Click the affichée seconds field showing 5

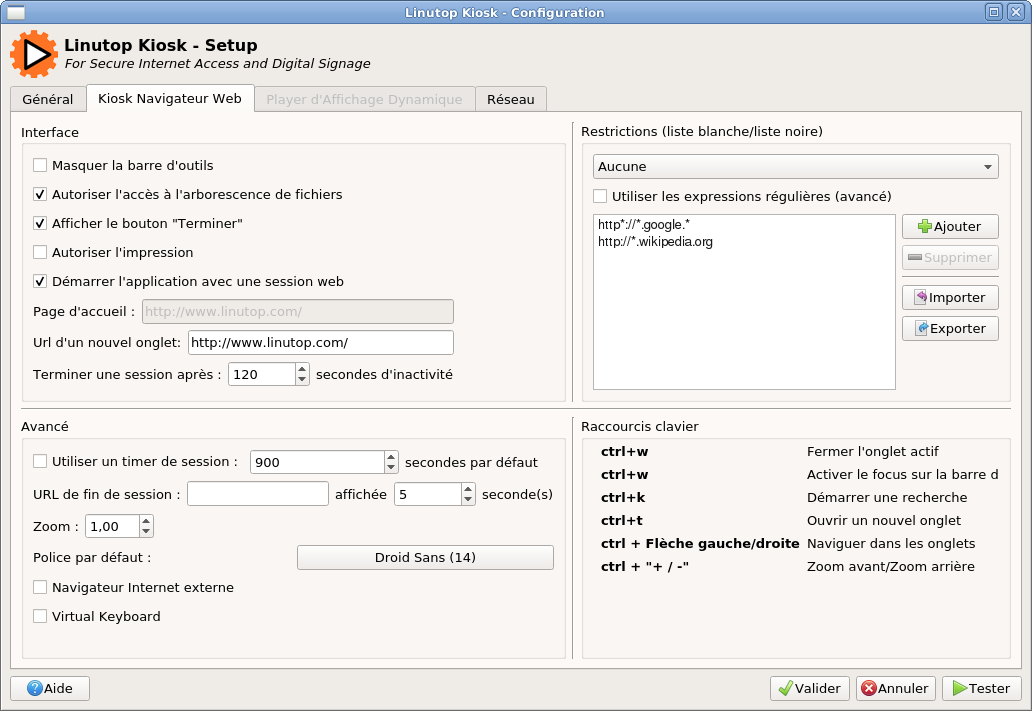[x=428, y=494]
